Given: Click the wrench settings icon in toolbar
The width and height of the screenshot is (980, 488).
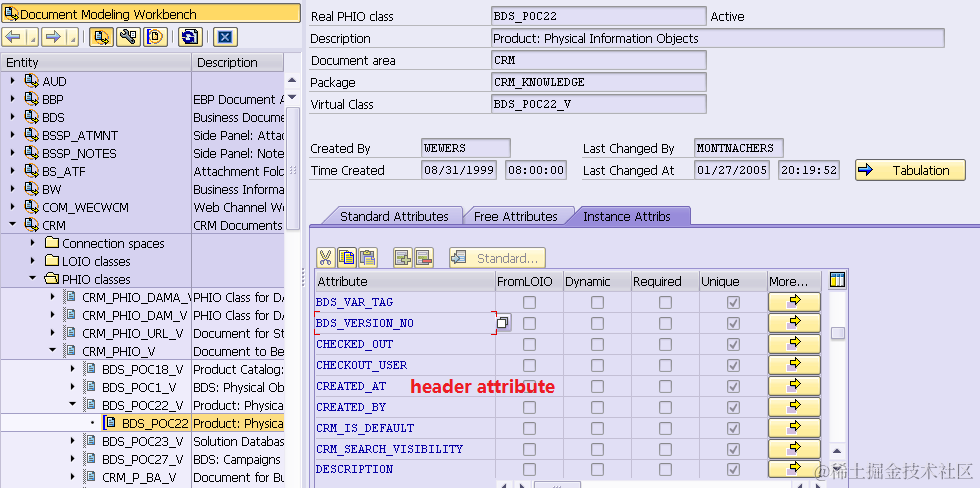Looking at the screenshot, I should (129, 37).
